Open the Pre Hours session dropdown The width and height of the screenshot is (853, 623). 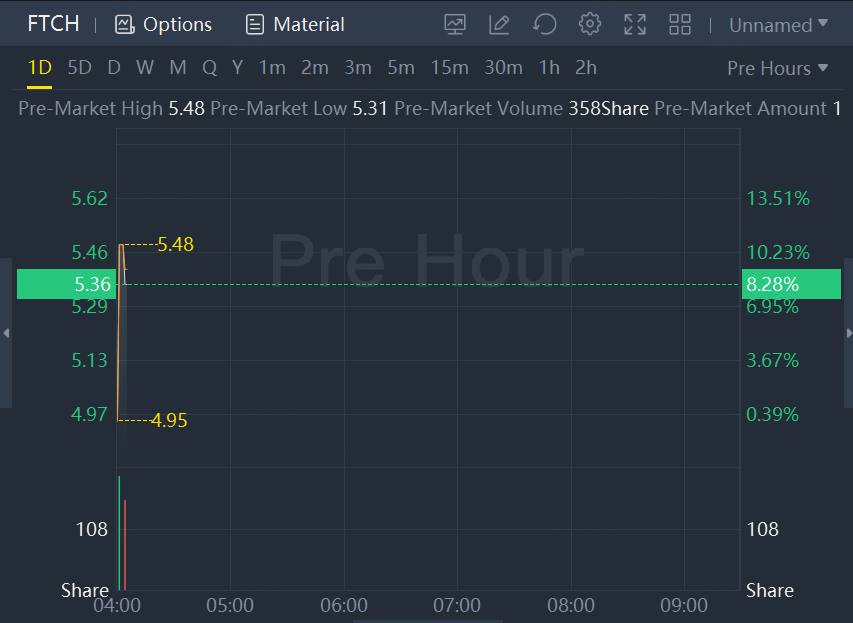[777, 68]
